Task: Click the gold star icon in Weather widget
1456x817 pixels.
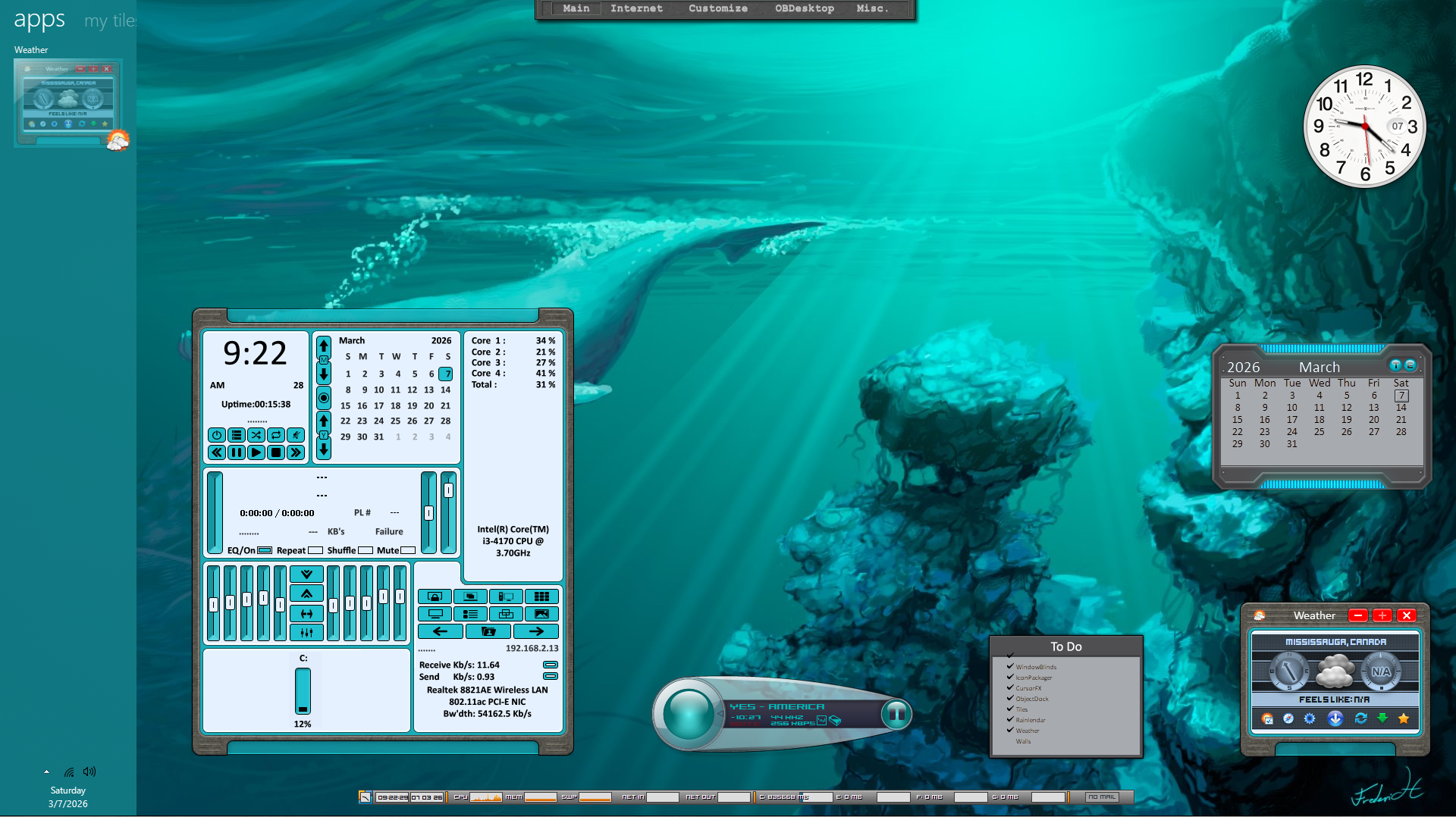Action: point(1404,718)
